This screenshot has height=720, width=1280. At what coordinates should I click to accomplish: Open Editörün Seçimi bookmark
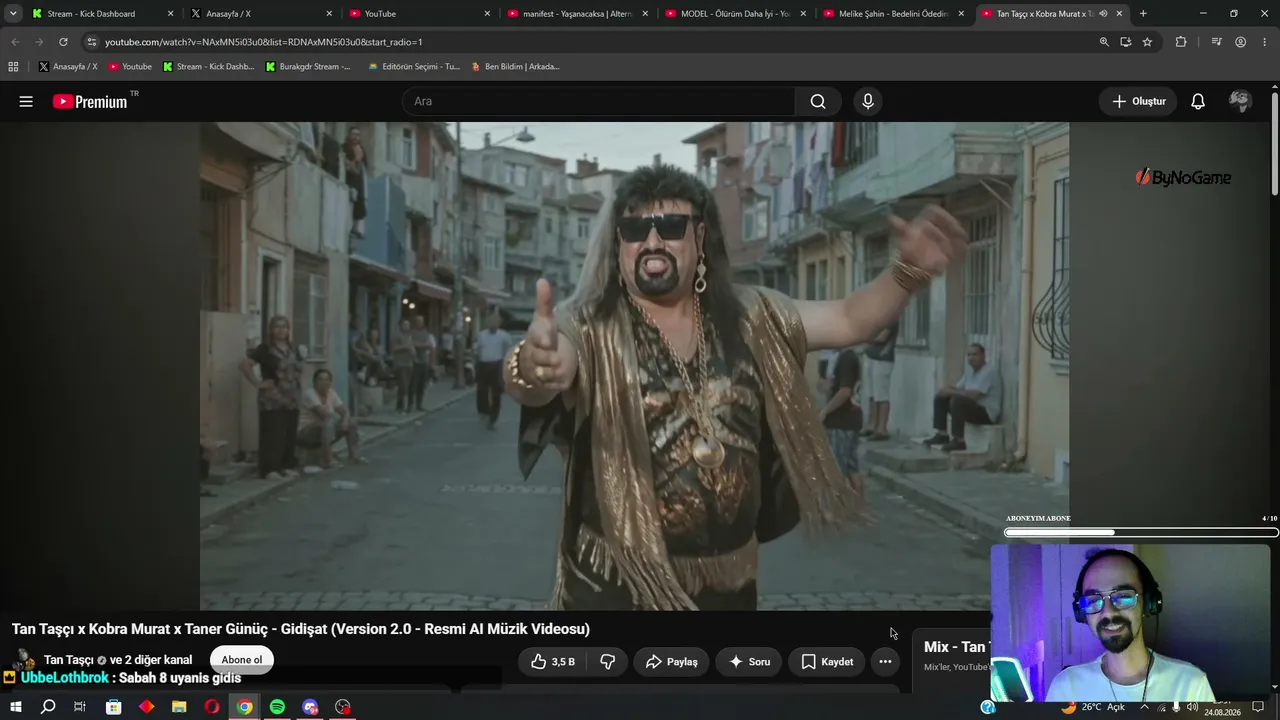pyautogui.click(x=414, y=67)
